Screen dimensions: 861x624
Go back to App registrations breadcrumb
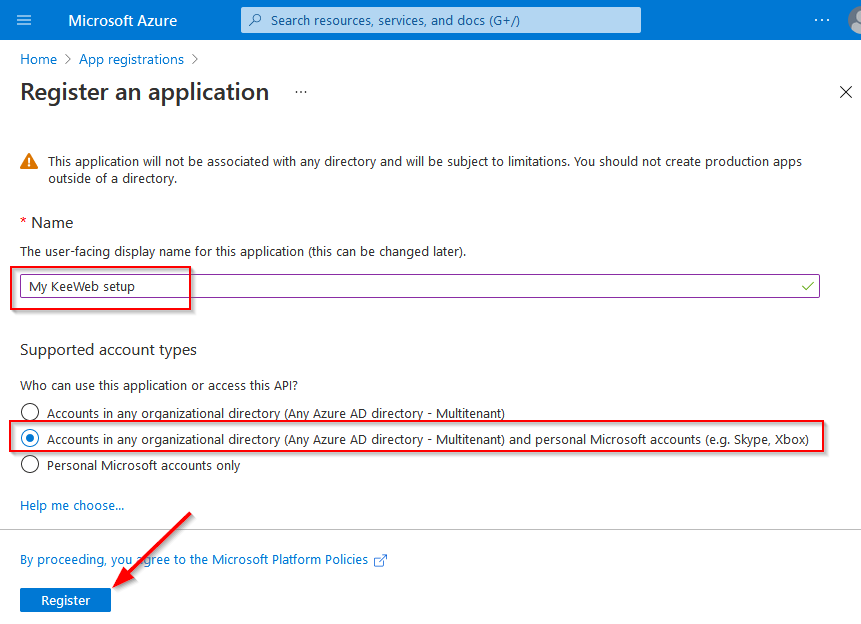(131, 59)
